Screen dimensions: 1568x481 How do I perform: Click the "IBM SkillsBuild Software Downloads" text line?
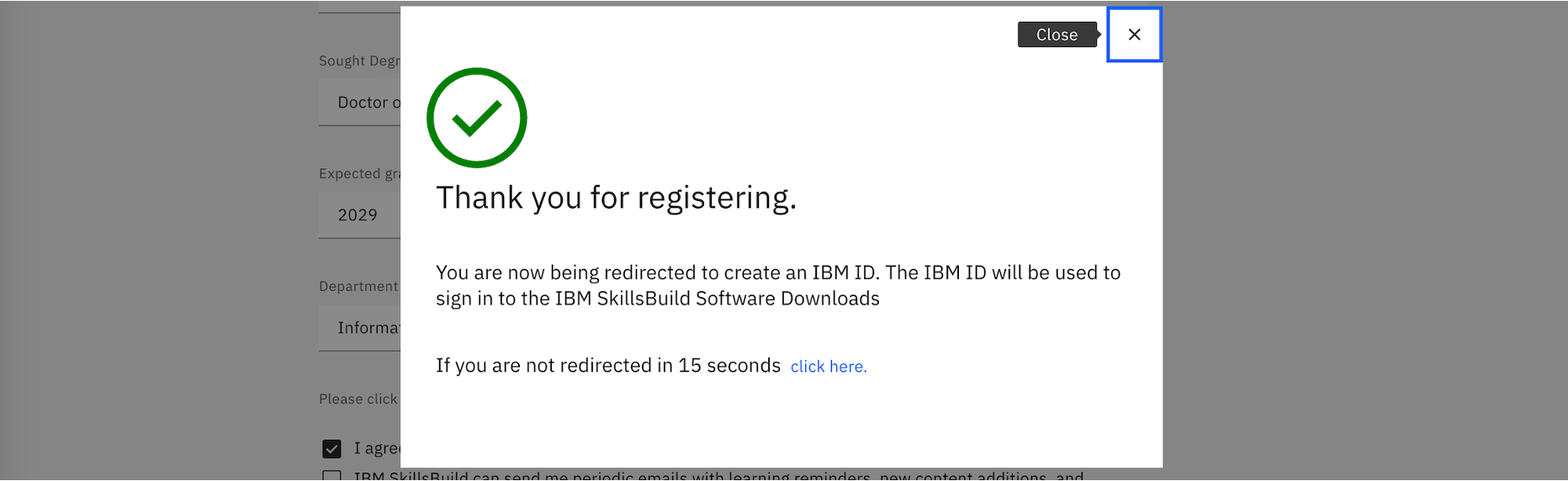click(657, 299)
